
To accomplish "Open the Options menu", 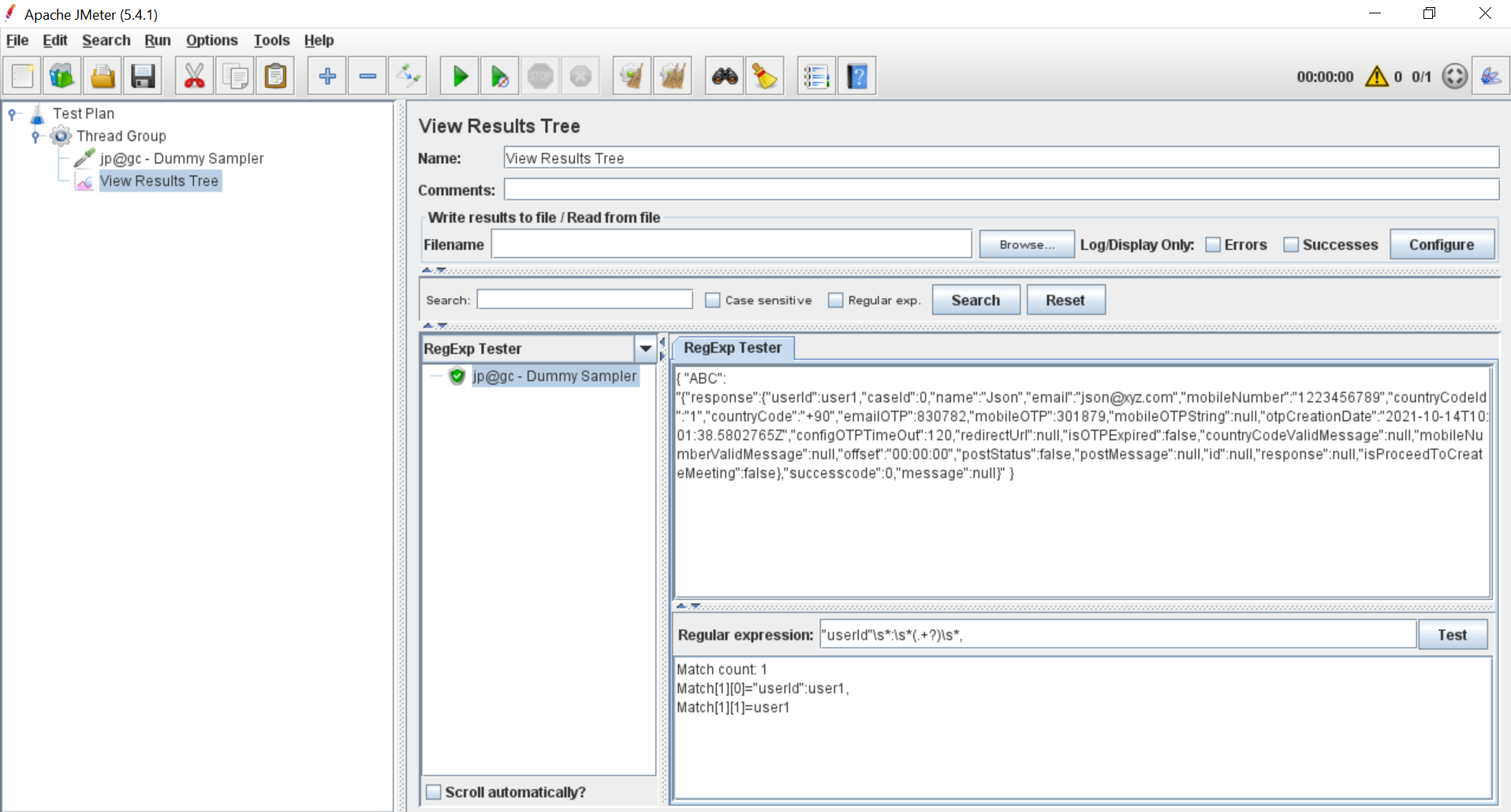I will click(x=211, y=40).
